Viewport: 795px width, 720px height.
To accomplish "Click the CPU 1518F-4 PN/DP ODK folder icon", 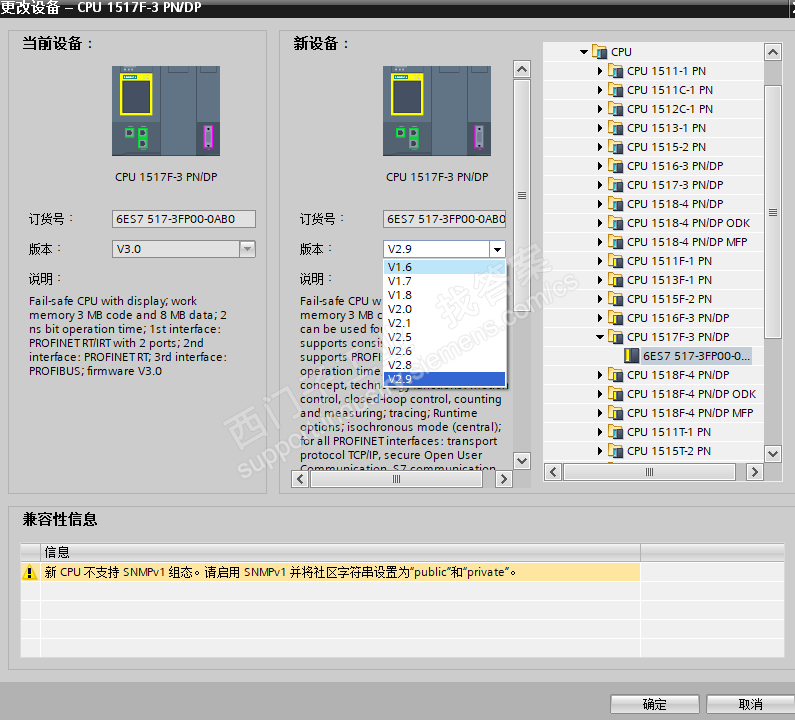I will point(615,394).
